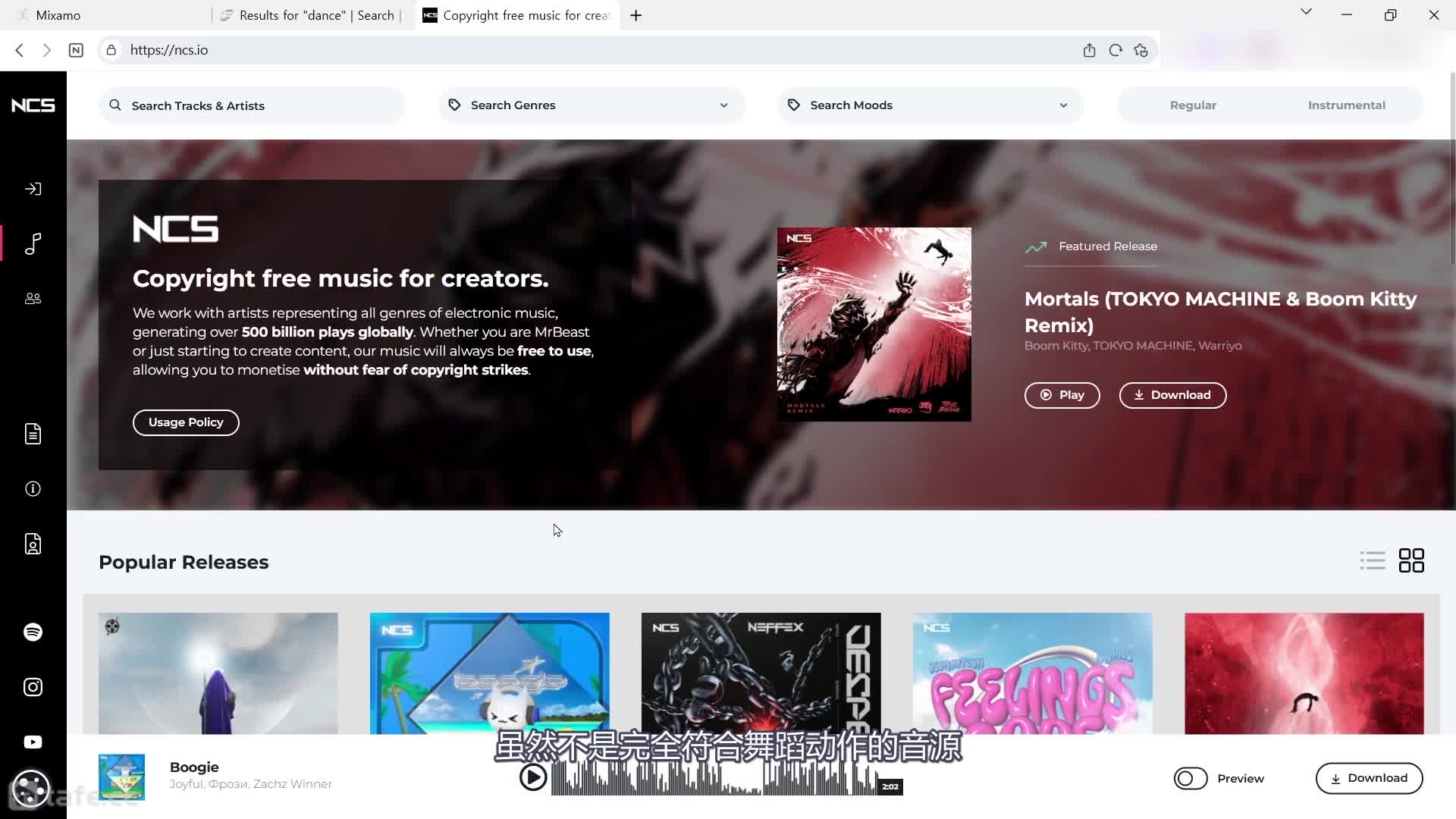Click the NCS logo at top left
The width and height of the screenshot is (1456, 819).
click(x=33, y=105)
